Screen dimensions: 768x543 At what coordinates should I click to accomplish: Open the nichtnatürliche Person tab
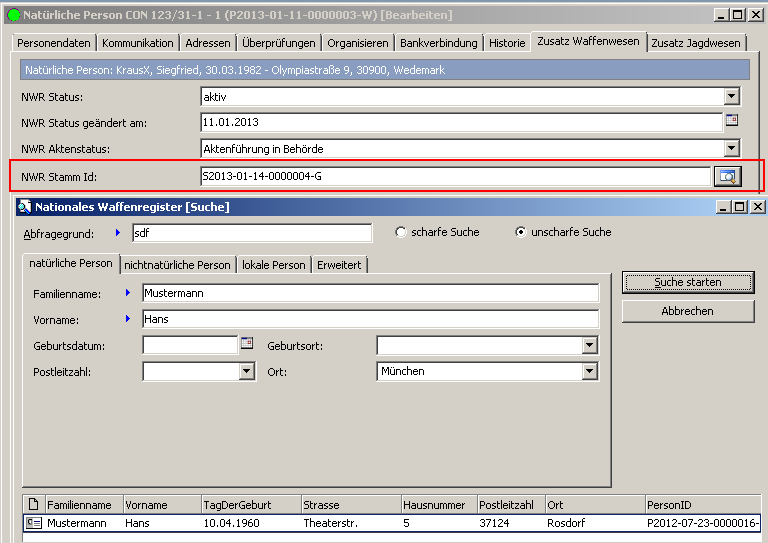click(178, 265)
